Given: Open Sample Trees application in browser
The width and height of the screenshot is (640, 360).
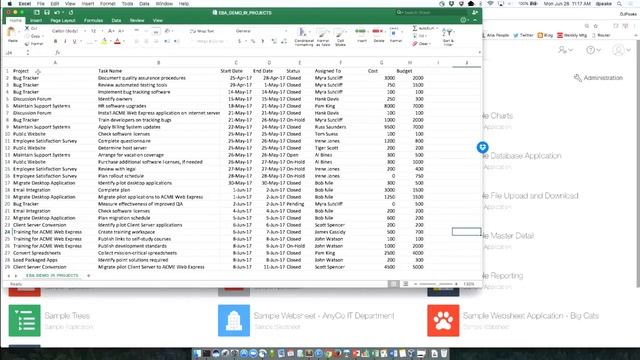Looking at the screenshot, I should point(67,316).
